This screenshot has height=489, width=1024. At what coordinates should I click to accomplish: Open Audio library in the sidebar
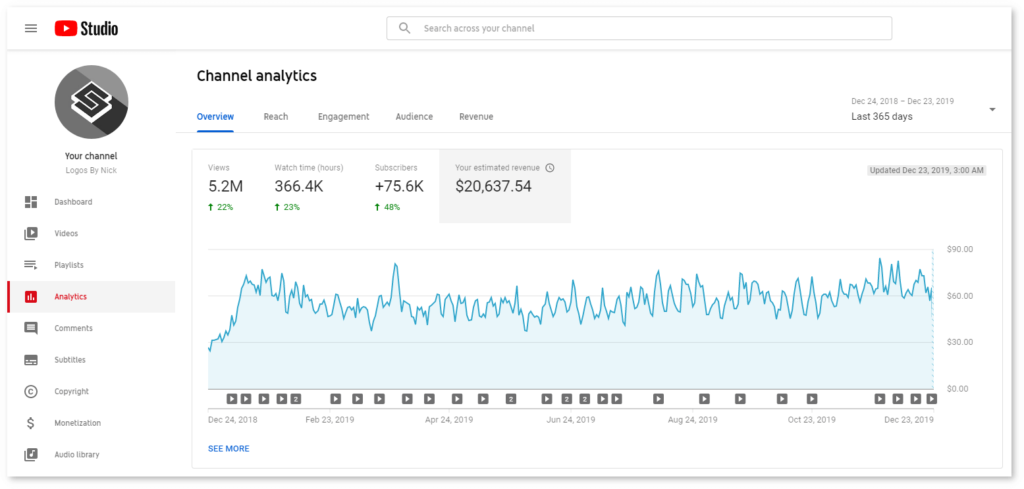click(76, 455)
